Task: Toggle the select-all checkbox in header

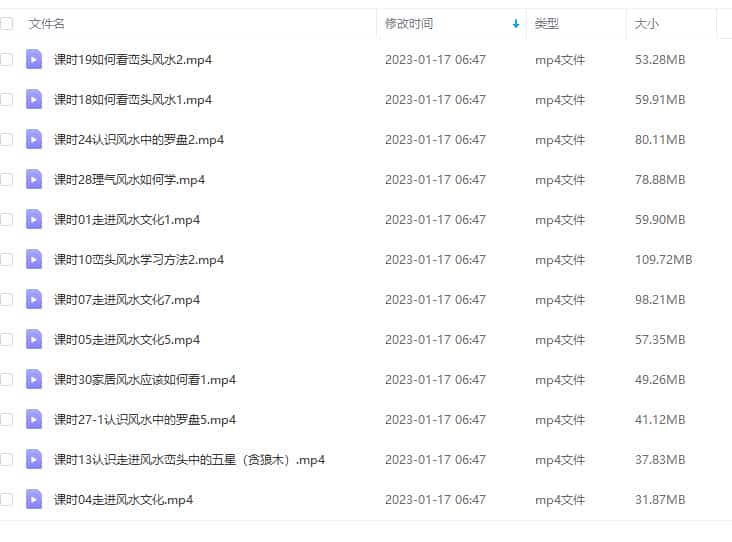Action: pos(6,23)
